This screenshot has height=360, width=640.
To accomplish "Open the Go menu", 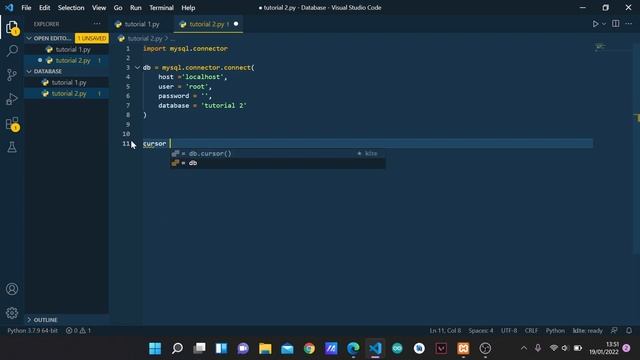I will point(118,8).
